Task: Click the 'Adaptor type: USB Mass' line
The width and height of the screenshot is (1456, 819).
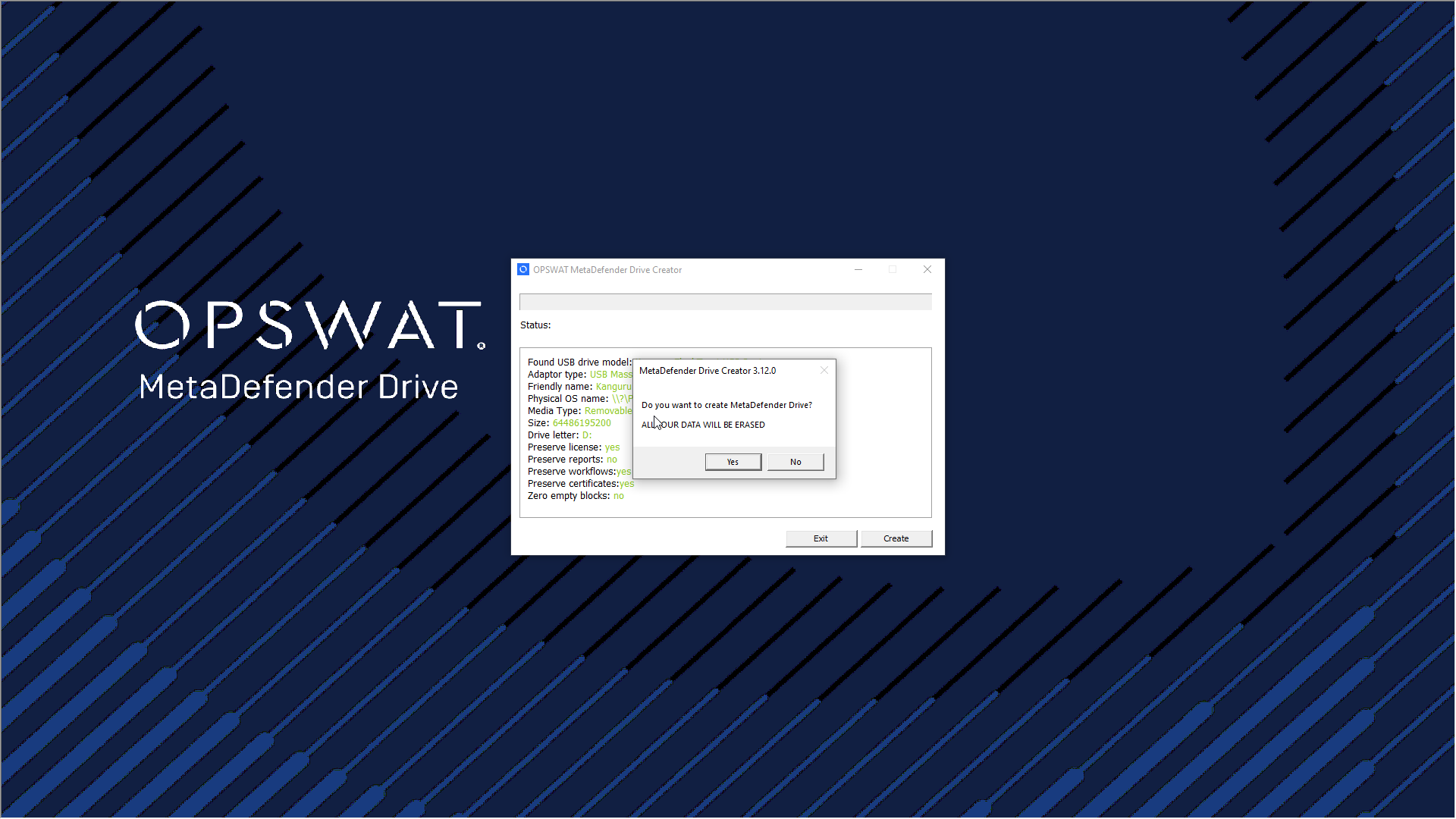Action: 580,375
